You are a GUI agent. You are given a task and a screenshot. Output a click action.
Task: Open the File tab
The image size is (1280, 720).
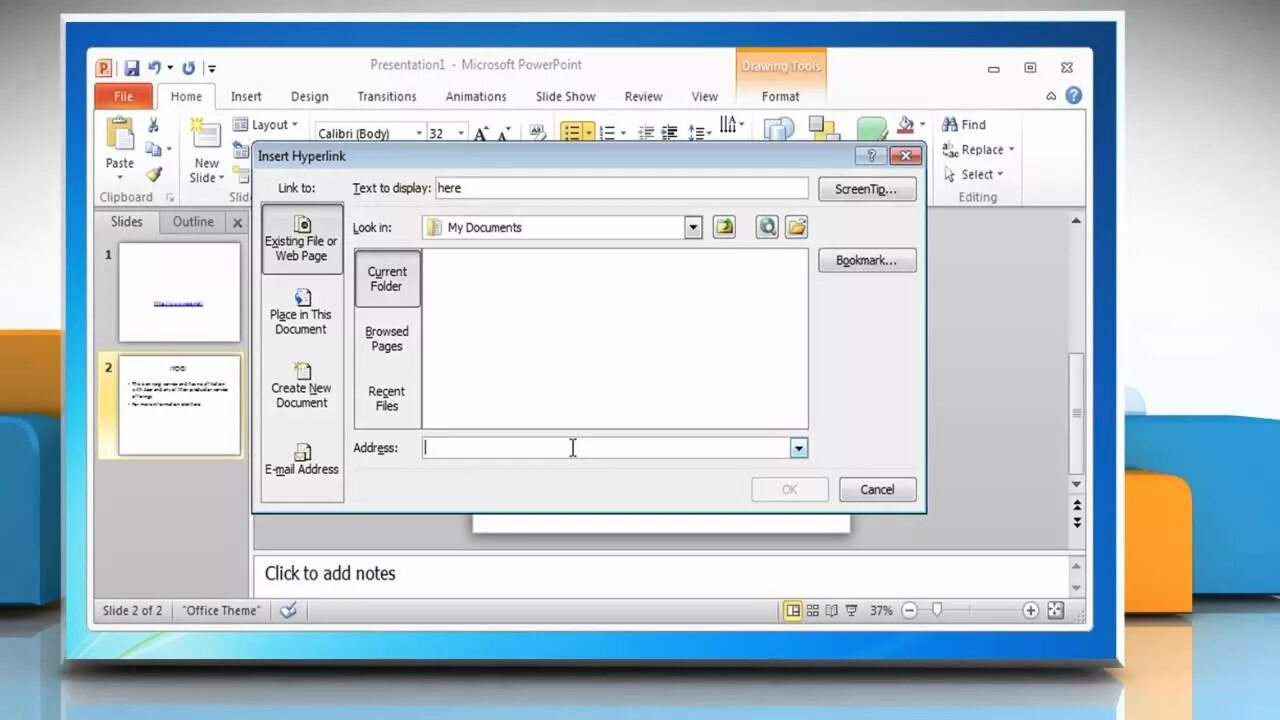coord(123,96)
